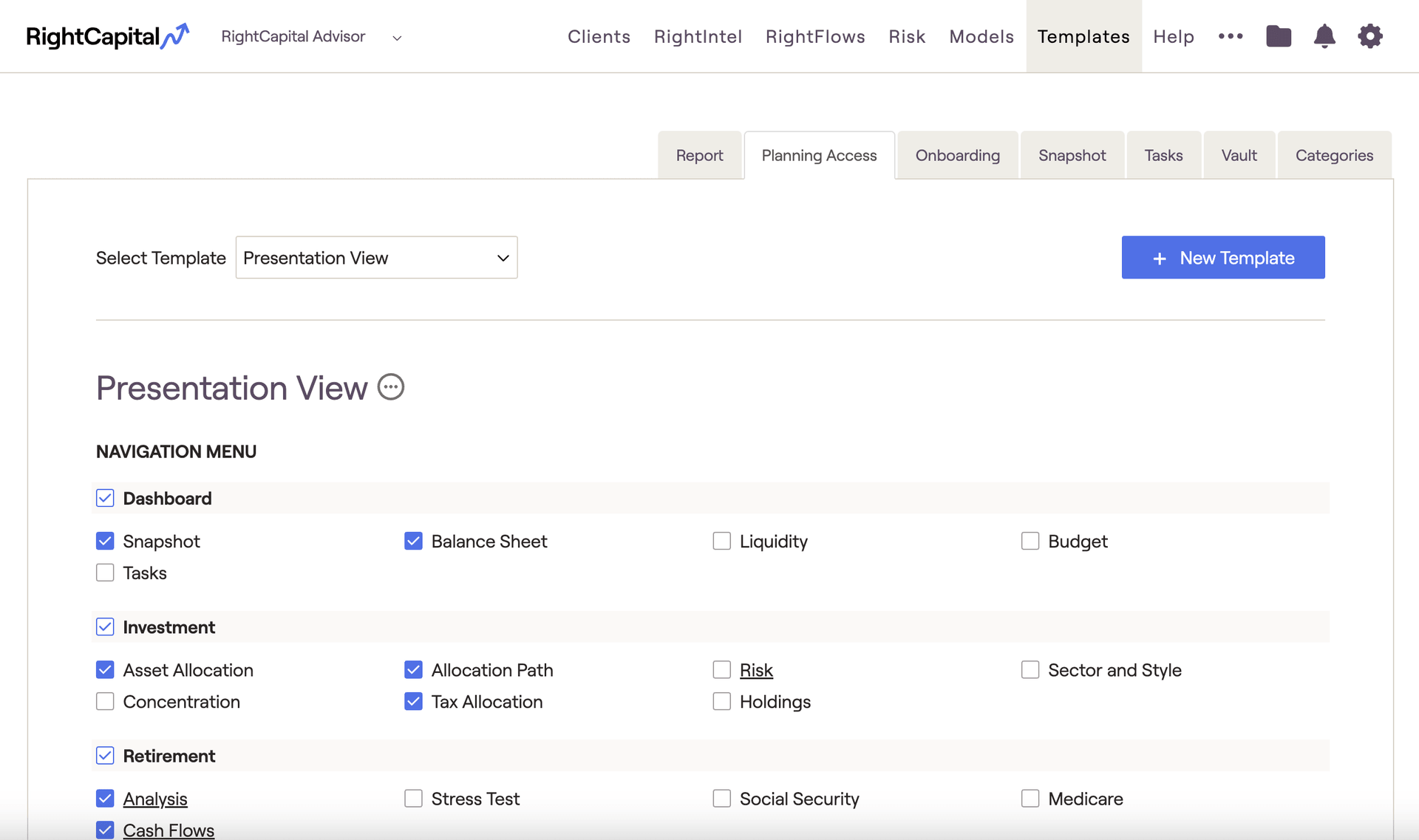Screen dimensions: 1419x840
Task: Click the underlined Analysis link
Action: (155, 799)
